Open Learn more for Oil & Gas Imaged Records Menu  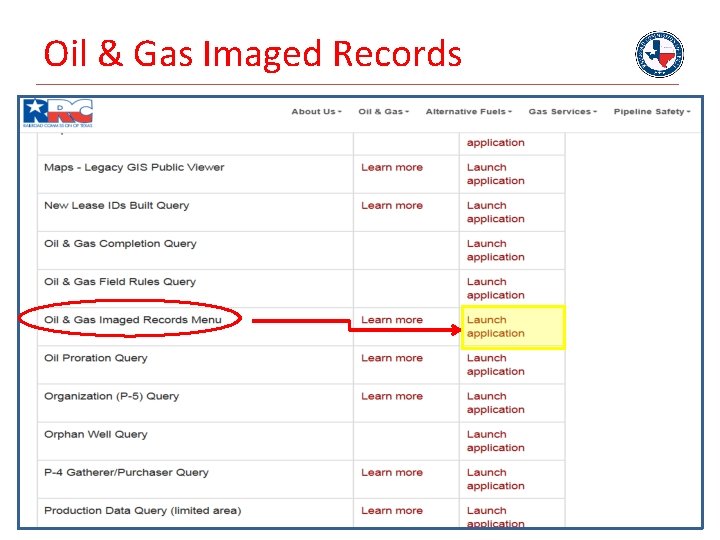coord(392,320)
